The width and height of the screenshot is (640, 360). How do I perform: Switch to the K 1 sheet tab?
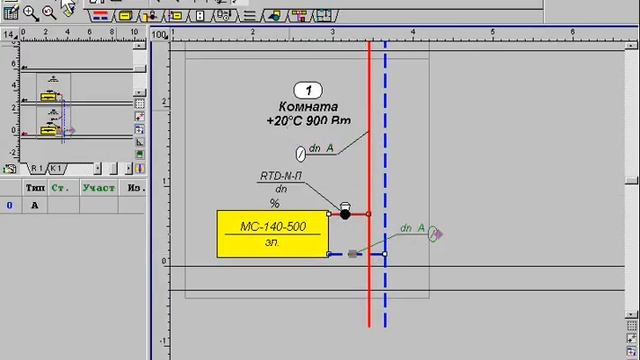(56, 168)
